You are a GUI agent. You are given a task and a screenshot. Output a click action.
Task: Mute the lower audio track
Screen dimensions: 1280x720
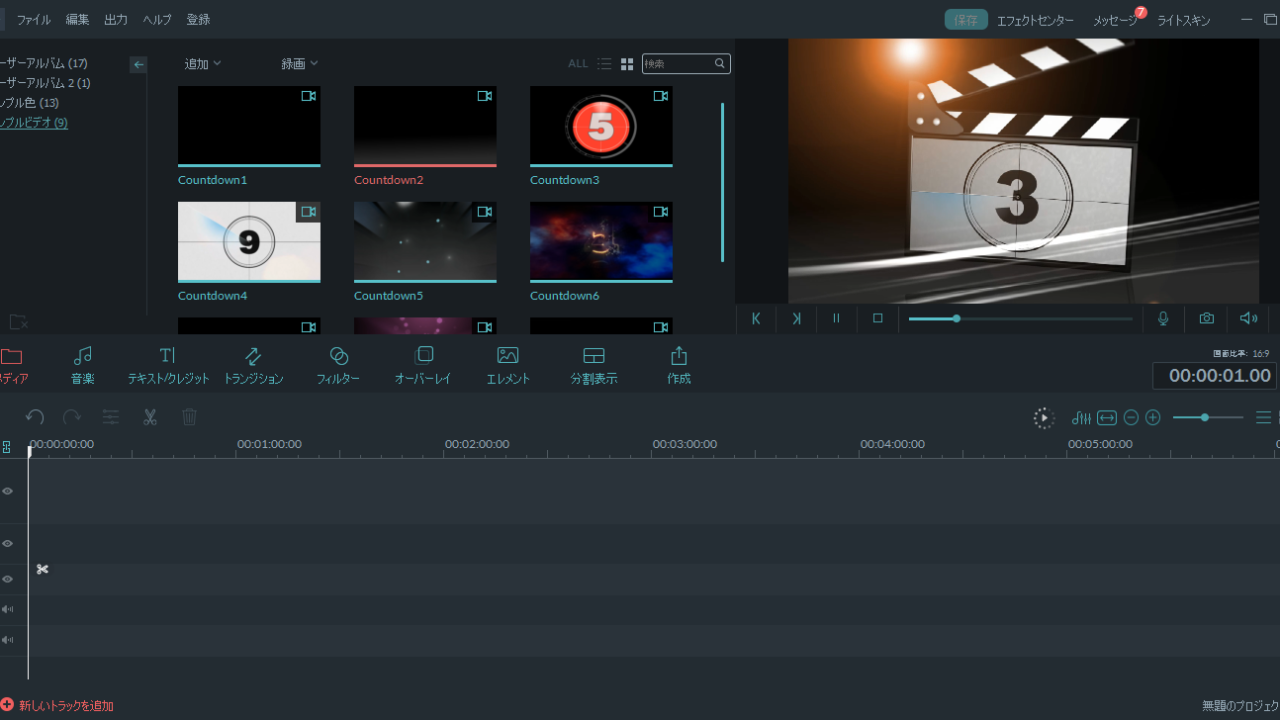(7, 639)
